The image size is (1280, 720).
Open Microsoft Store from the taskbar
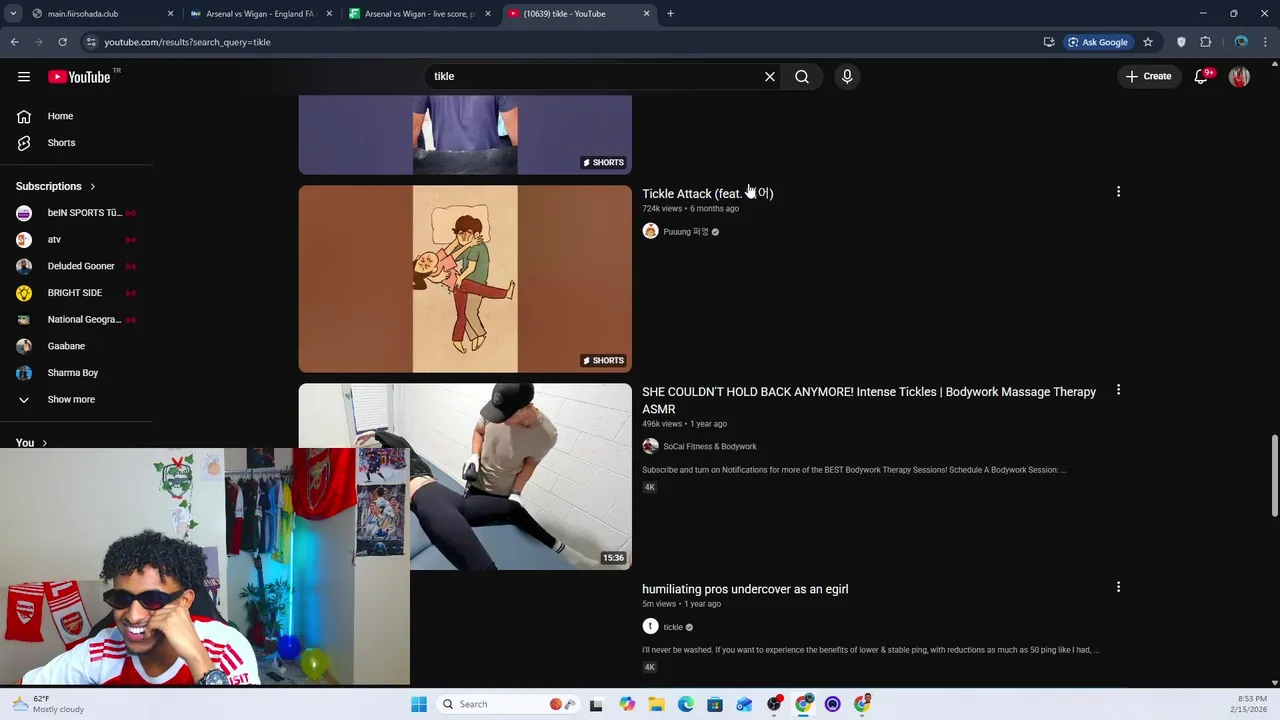tap(715, 704)
